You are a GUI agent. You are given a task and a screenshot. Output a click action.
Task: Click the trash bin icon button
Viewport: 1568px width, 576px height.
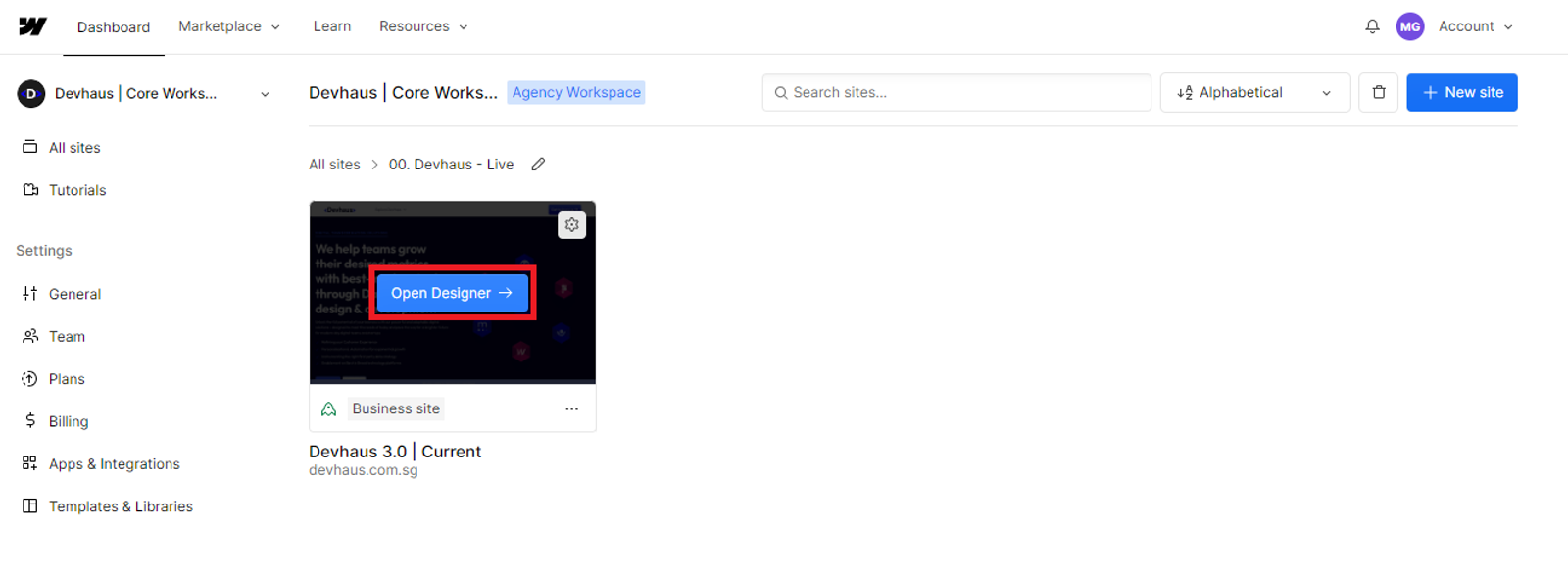point(1379,92)
